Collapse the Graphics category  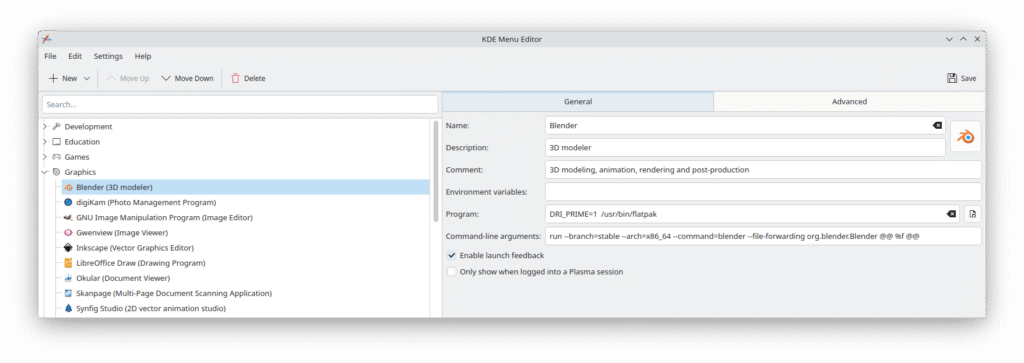click(x=45, y=172)
